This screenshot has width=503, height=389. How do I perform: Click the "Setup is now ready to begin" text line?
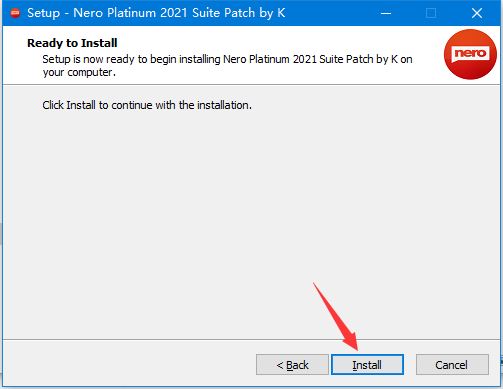tap(227, 59)
